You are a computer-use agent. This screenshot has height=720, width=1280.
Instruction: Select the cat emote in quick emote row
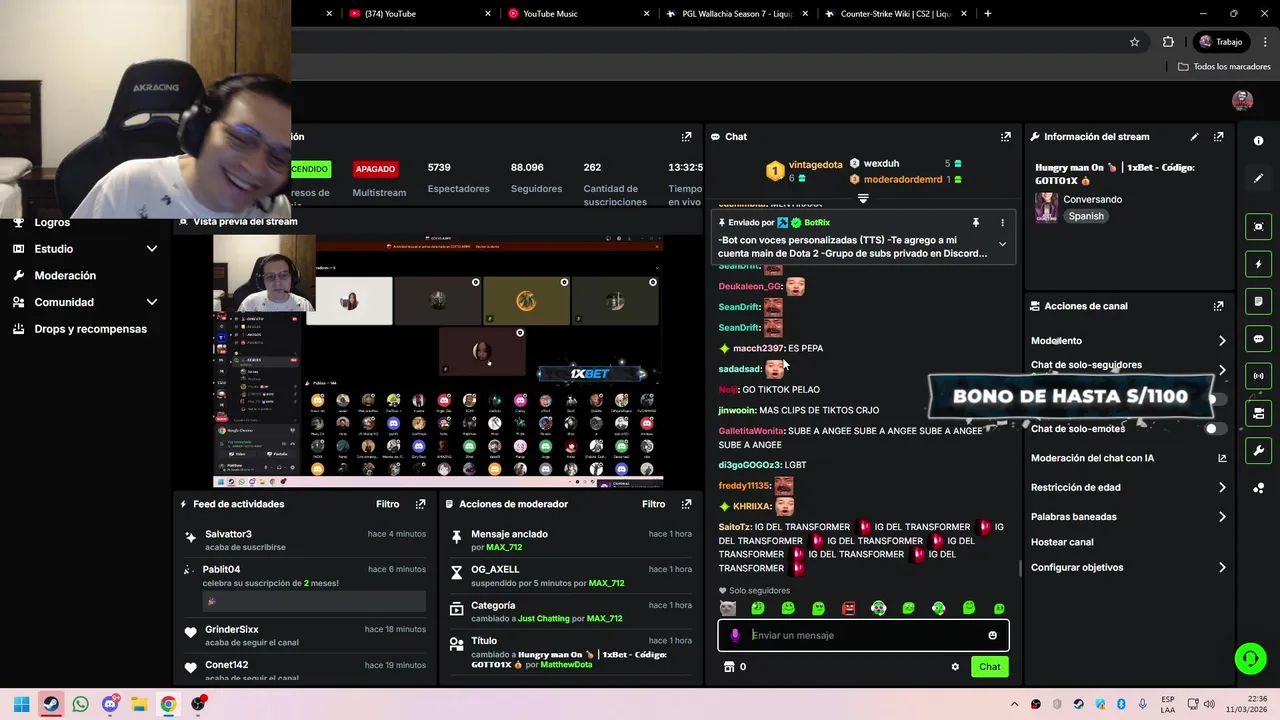(728, 608)
